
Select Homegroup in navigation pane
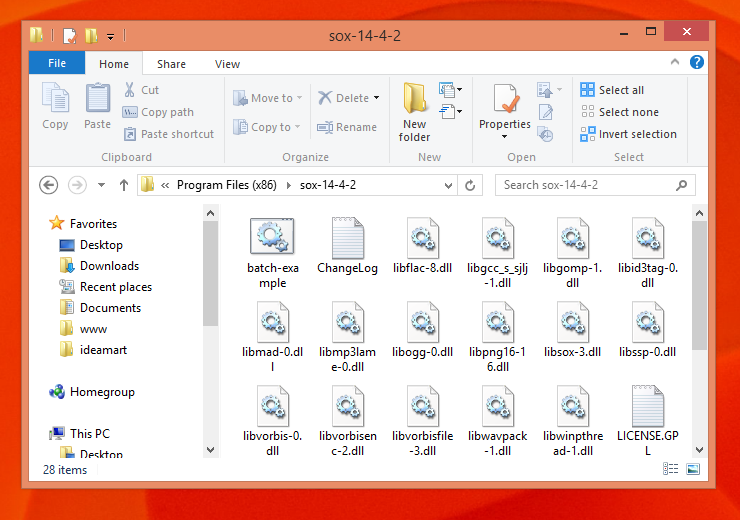[x=92, y=392]
